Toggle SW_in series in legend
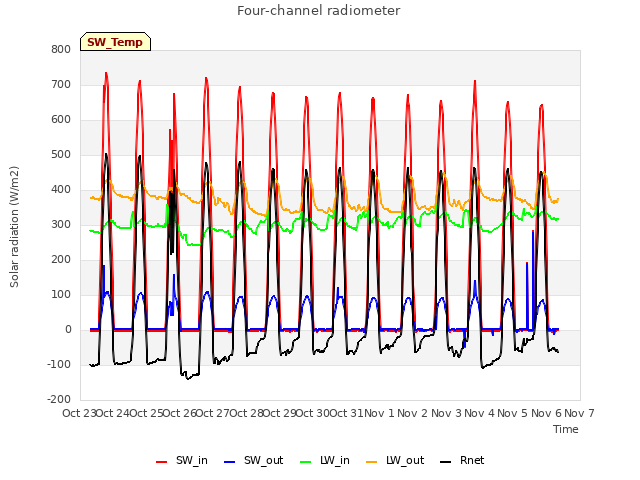Viewport: 640px width, 480px height. click(182, 460)
